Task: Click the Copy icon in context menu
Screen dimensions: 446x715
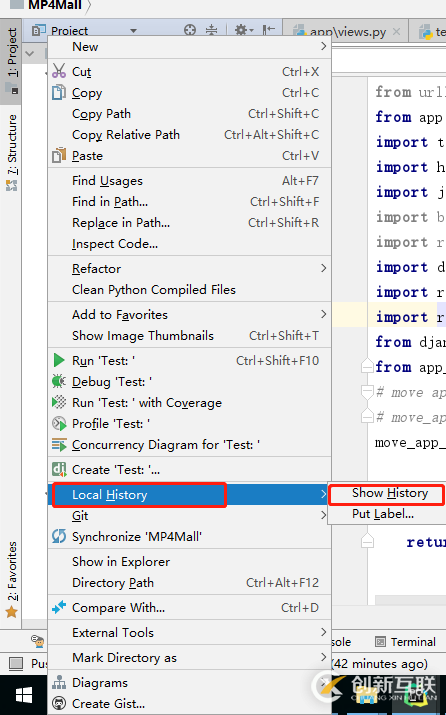Action: (59, 93)
